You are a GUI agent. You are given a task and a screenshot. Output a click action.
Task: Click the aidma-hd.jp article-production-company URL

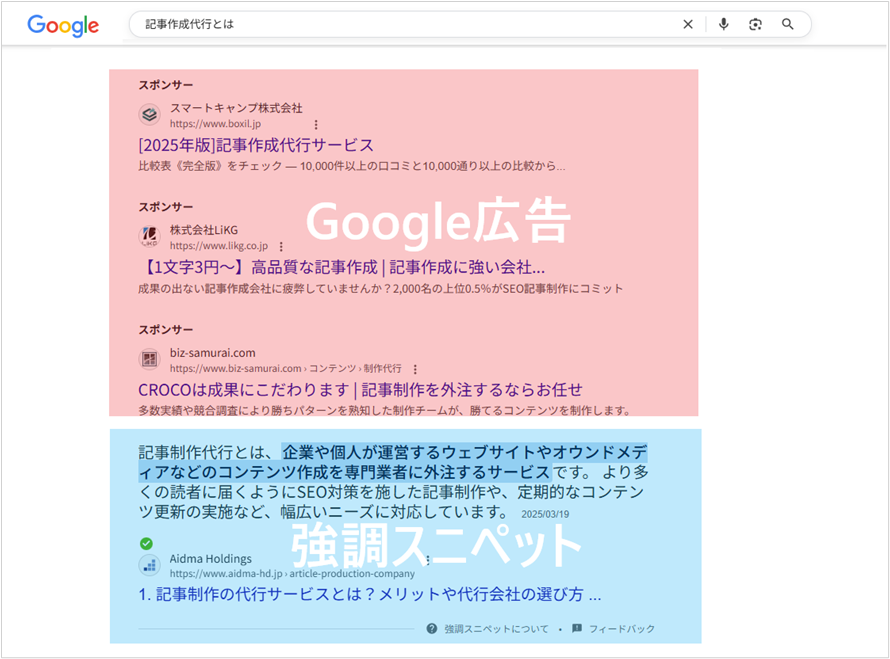pyautogui.click(x=292, y=574)
